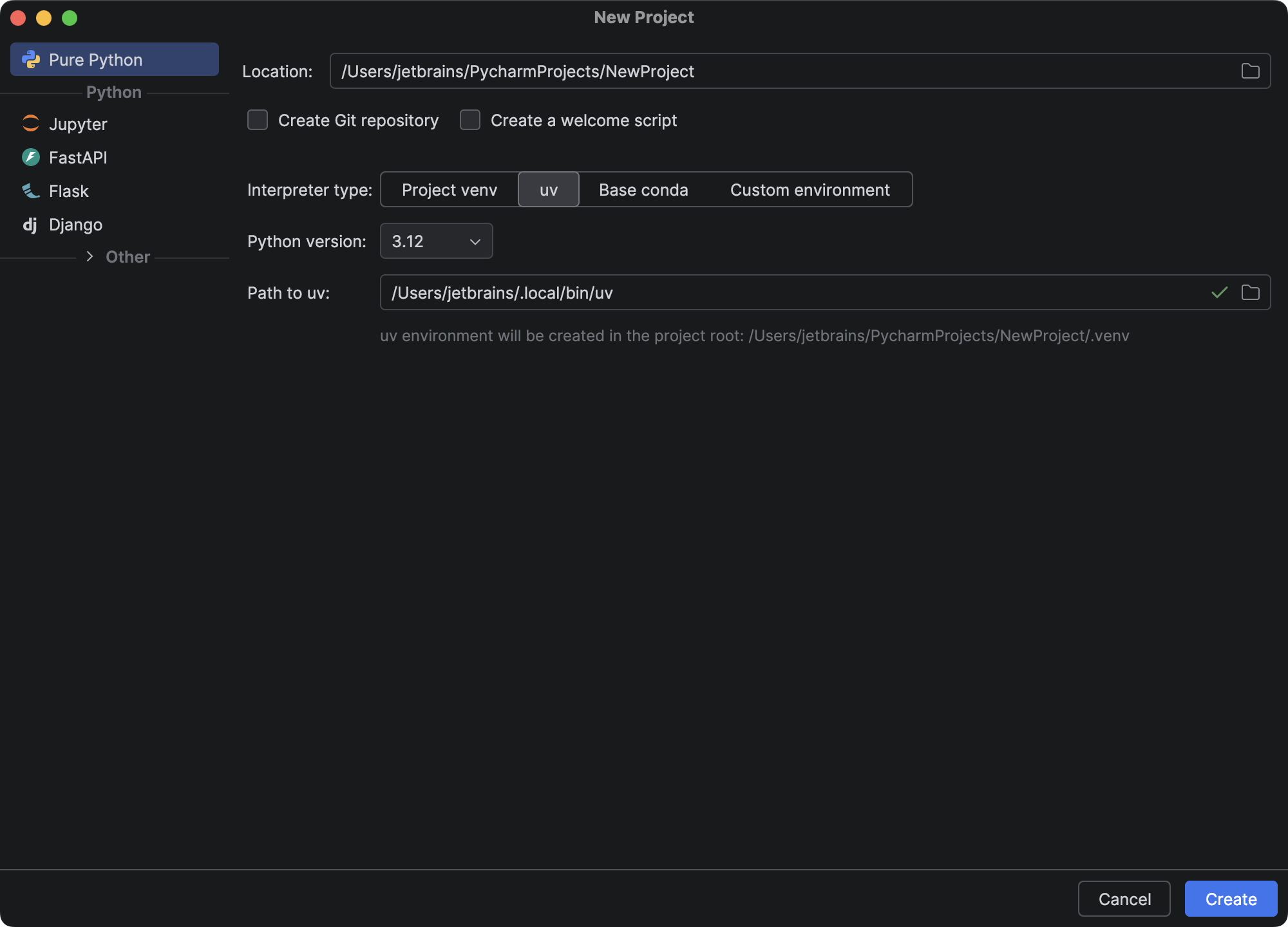Screen dimensions: 1288x927
Task: Switch to Custom environment interpreter tab
Action: tap(810, 189)
